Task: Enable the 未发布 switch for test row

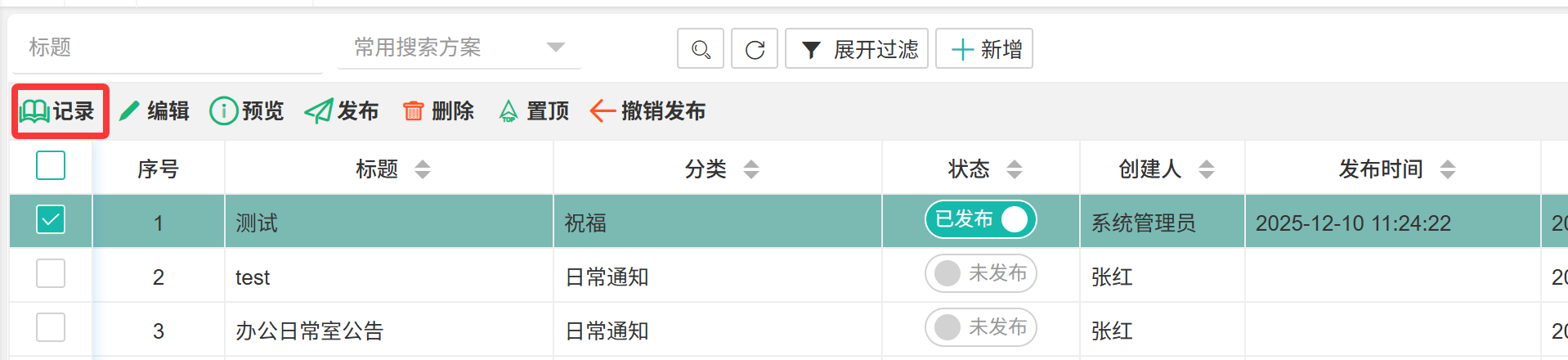Action: pos(980,273)
